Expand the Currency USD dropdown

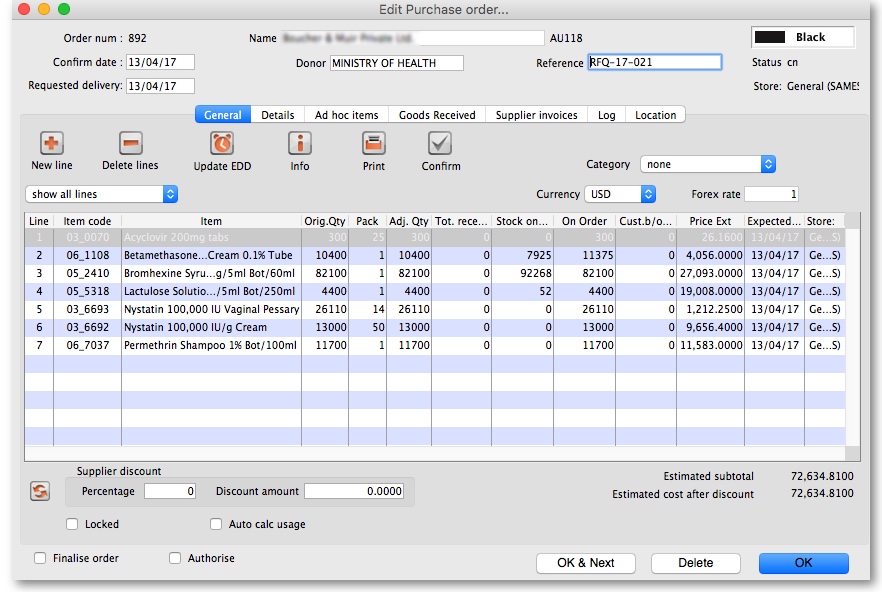(x=620, y=194)
